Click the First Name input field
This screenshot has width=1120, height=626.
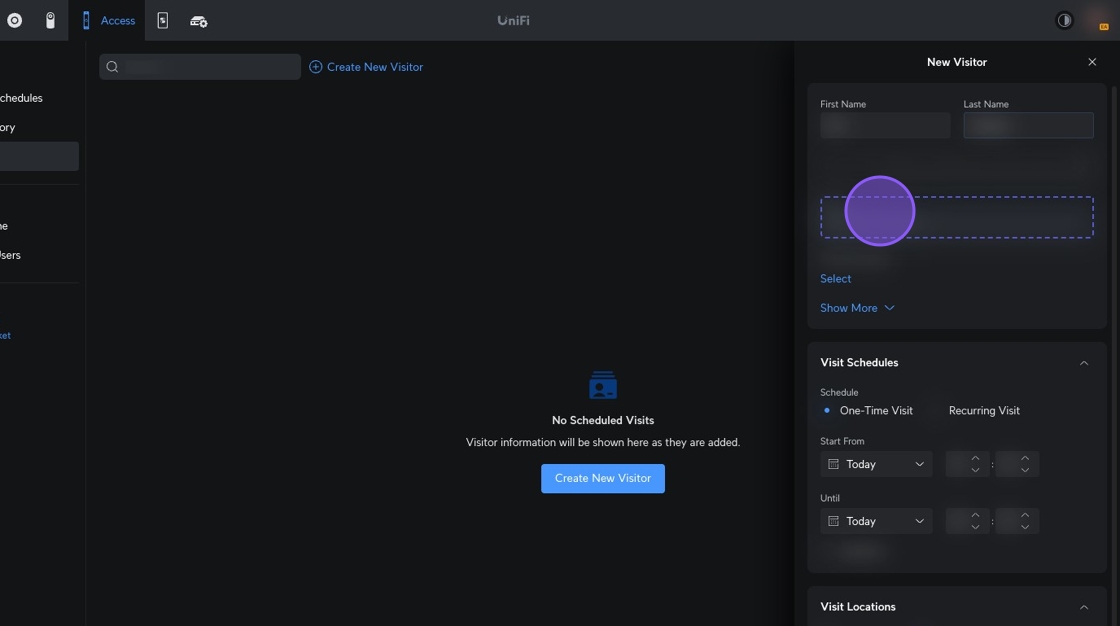point(885,126)
